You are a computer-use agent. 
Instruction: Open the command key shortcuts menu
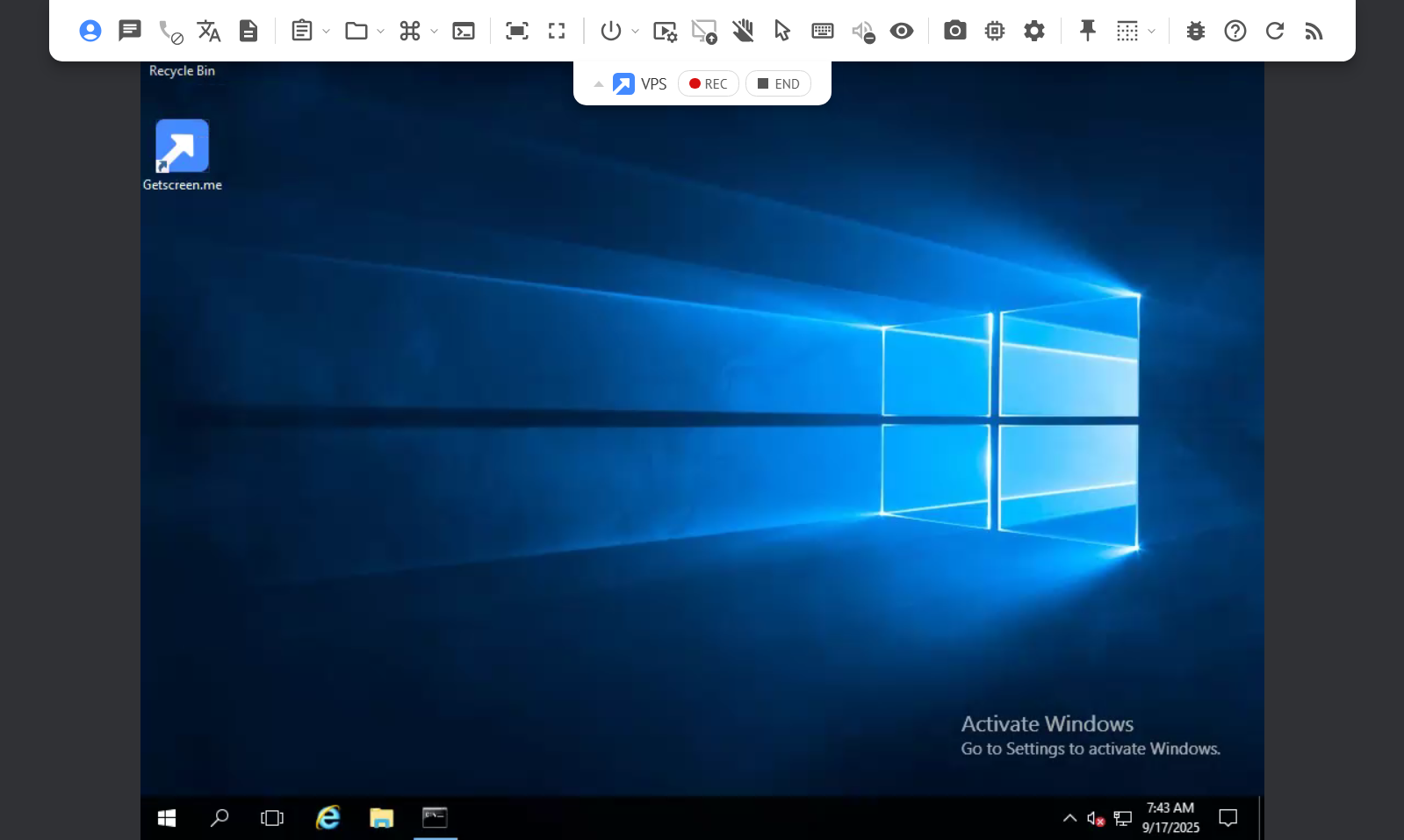(409, 31)
